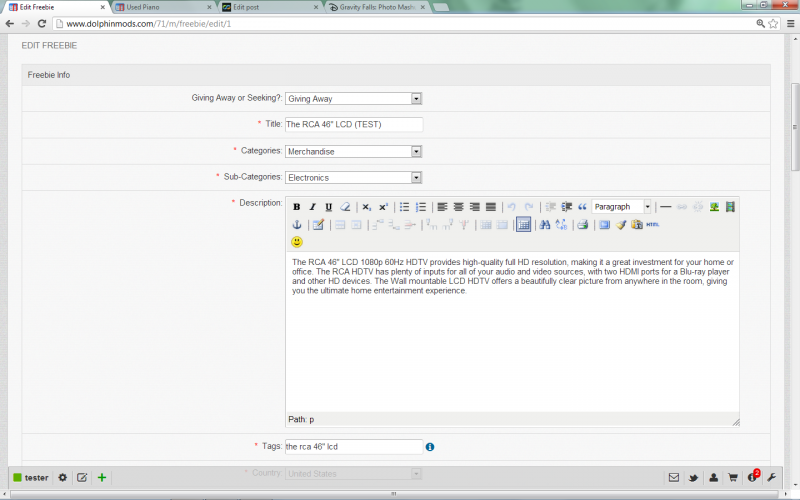Align description text left

tap(442, 207)
